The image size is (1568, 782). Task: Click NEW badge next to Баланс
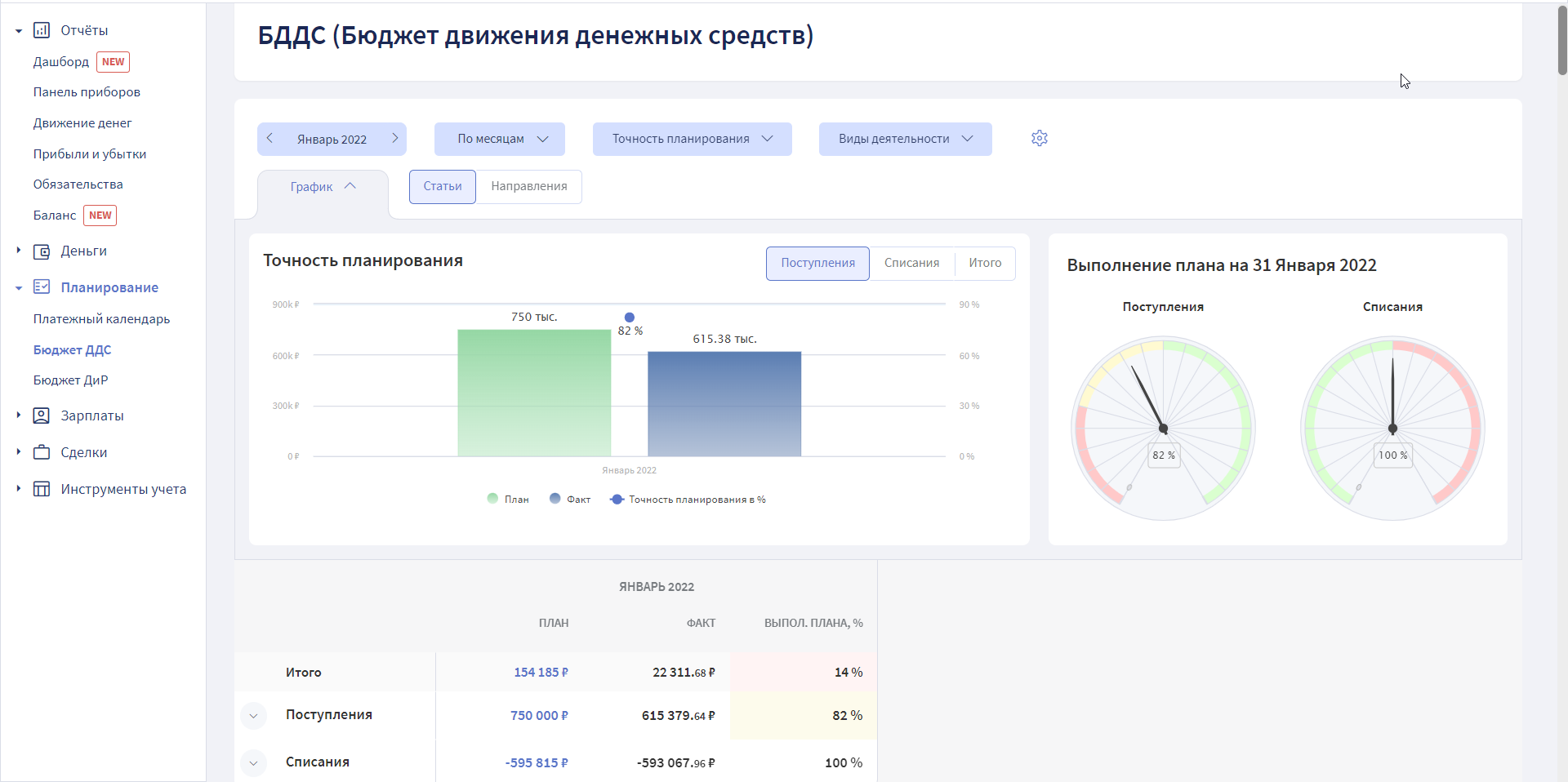100,215
